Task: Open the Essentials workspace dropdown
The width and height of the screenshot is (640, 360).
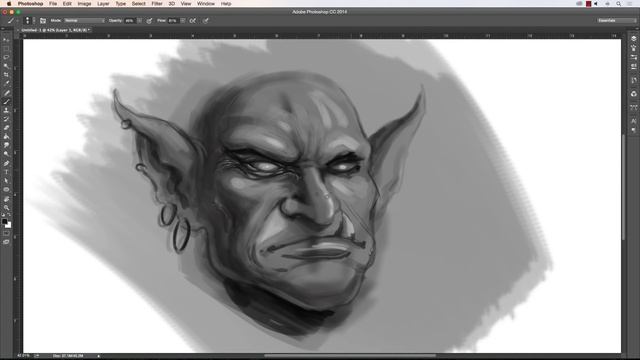Action: tap(616, 20)
